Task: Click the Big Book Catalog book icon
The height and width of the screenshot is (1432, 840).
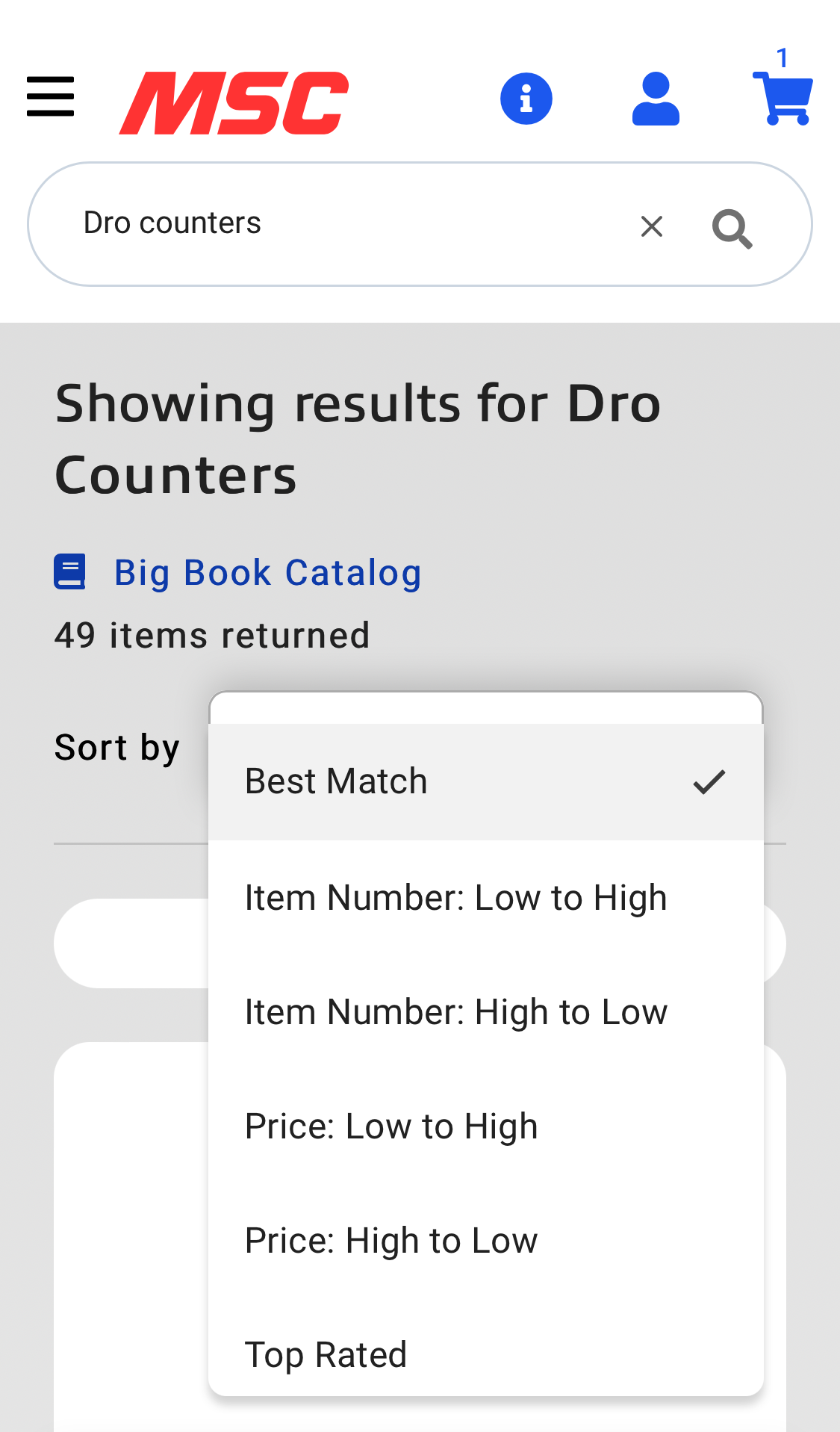Action: [69, 572]
